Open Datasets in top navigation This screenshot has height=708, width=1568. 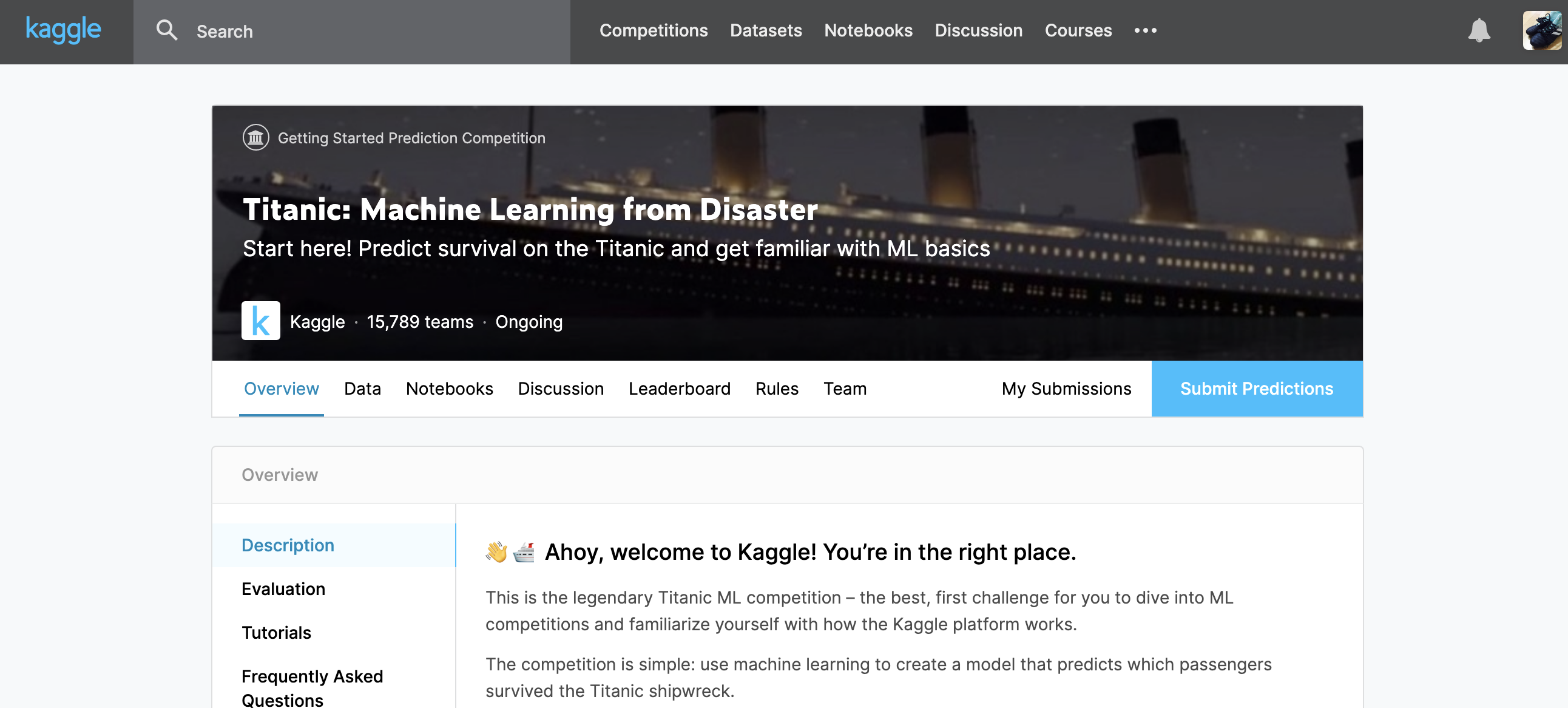click(765, 30)
